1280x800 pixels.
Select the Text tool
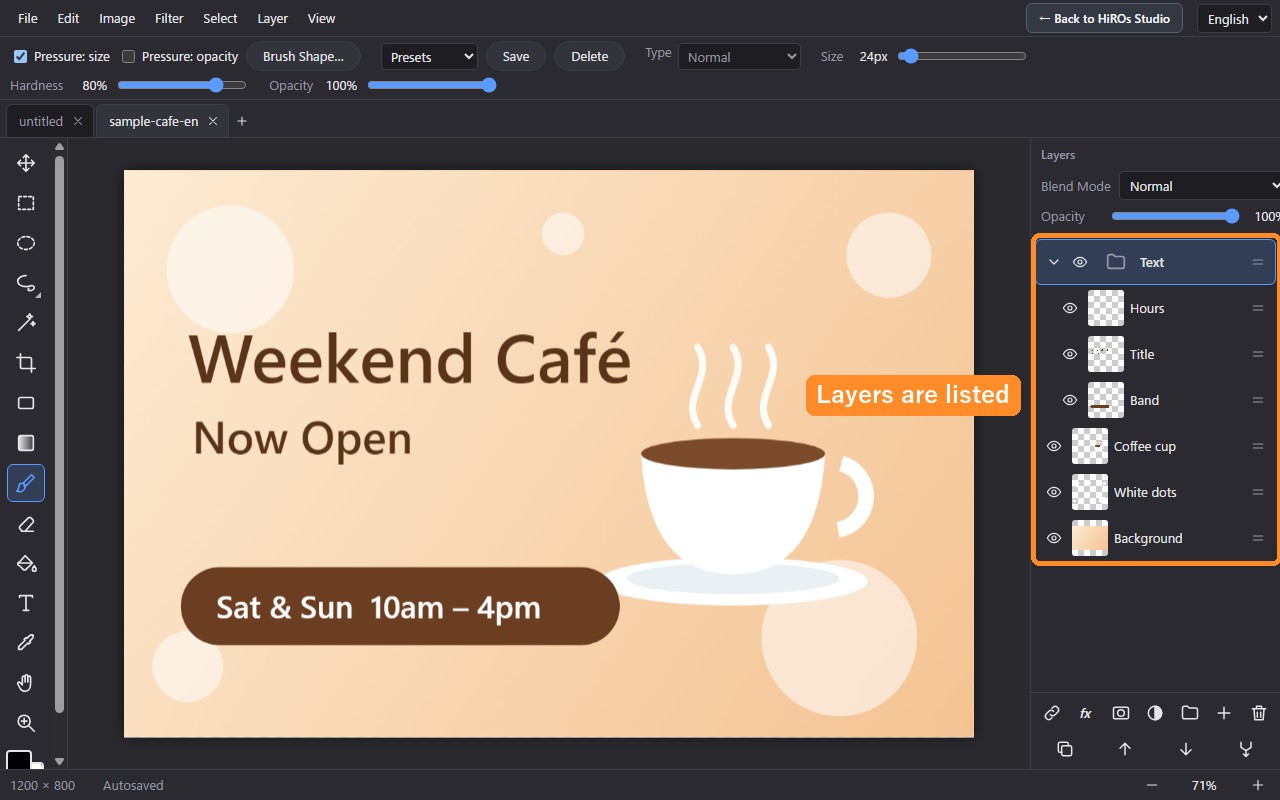[26, 603]
